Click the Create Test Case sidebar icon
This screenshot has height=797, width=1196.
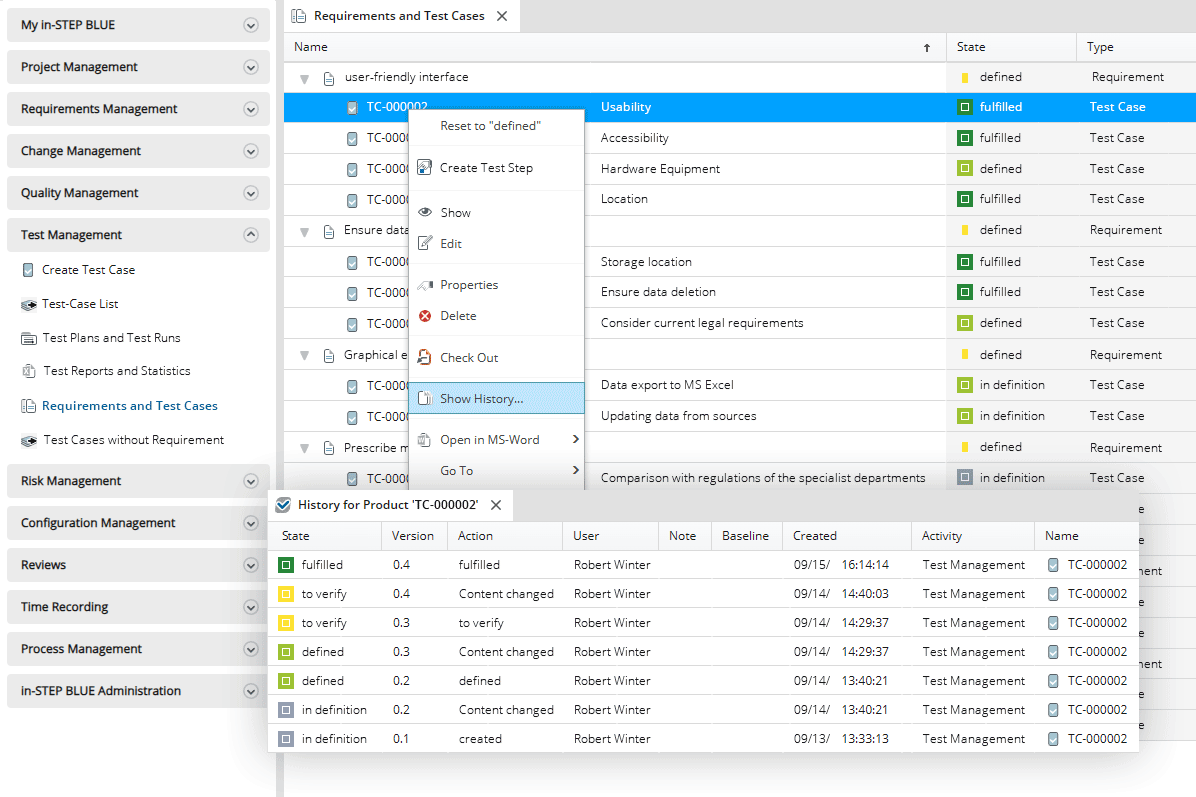click(x=28, y=270)
